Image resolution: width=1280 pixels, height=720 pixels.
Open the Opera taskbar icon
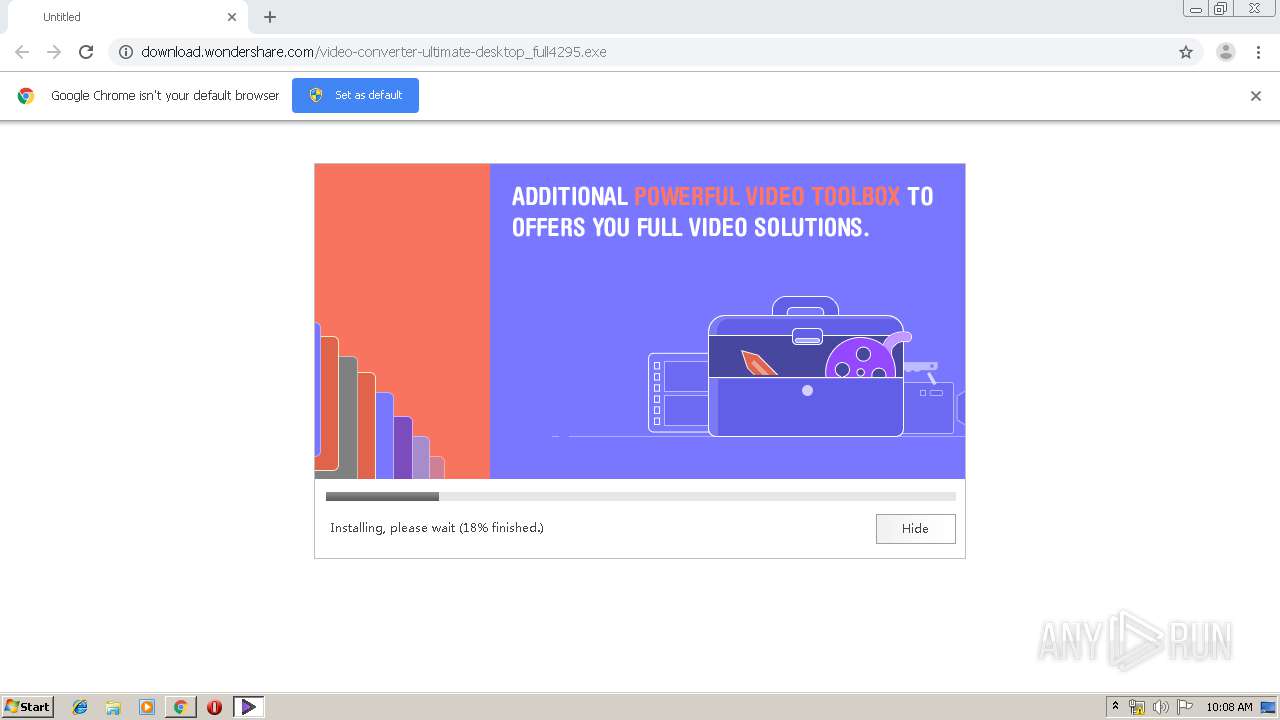click(214, 707)
